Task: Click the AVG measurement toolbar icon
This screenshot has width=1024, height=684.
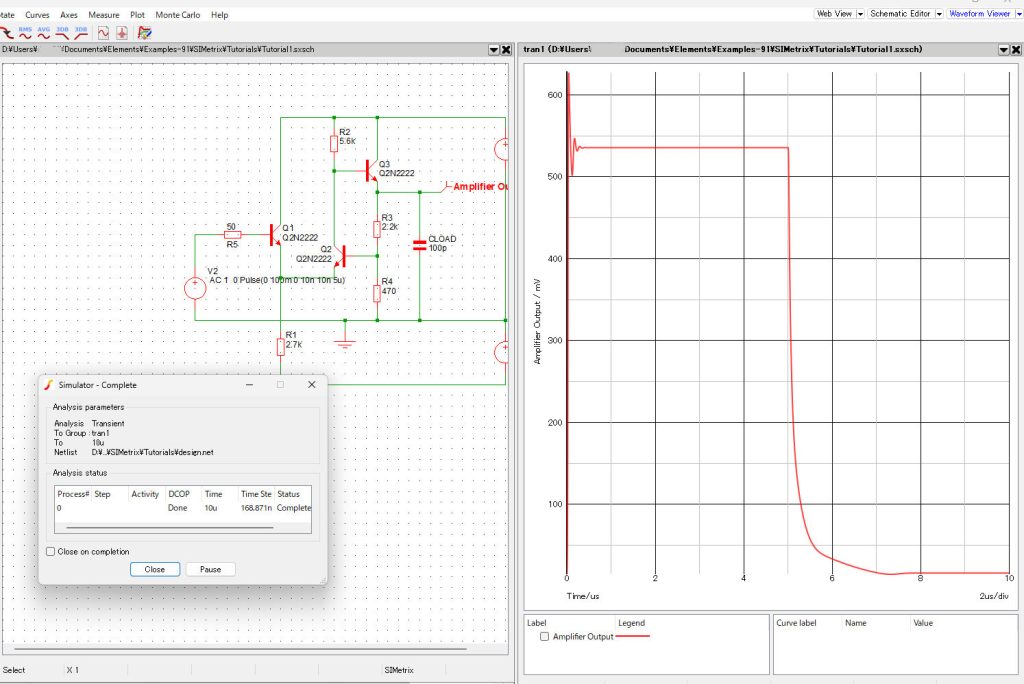Action: [43, 32]
